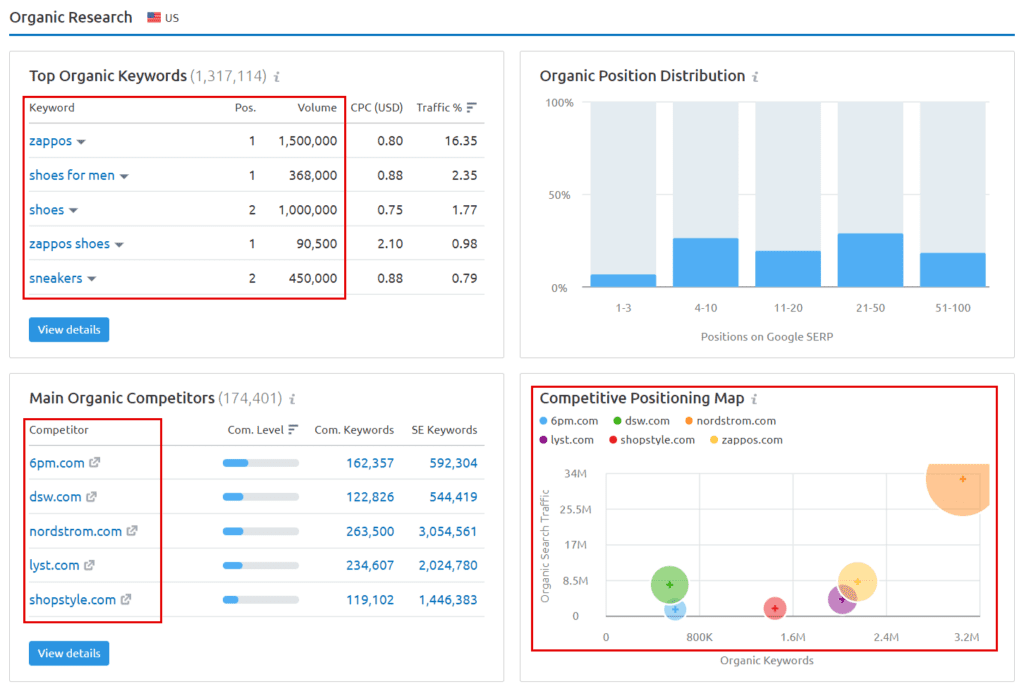
Task: Click SE Keywords value 544,419 for dsw.com
Action: click(453, 497)
